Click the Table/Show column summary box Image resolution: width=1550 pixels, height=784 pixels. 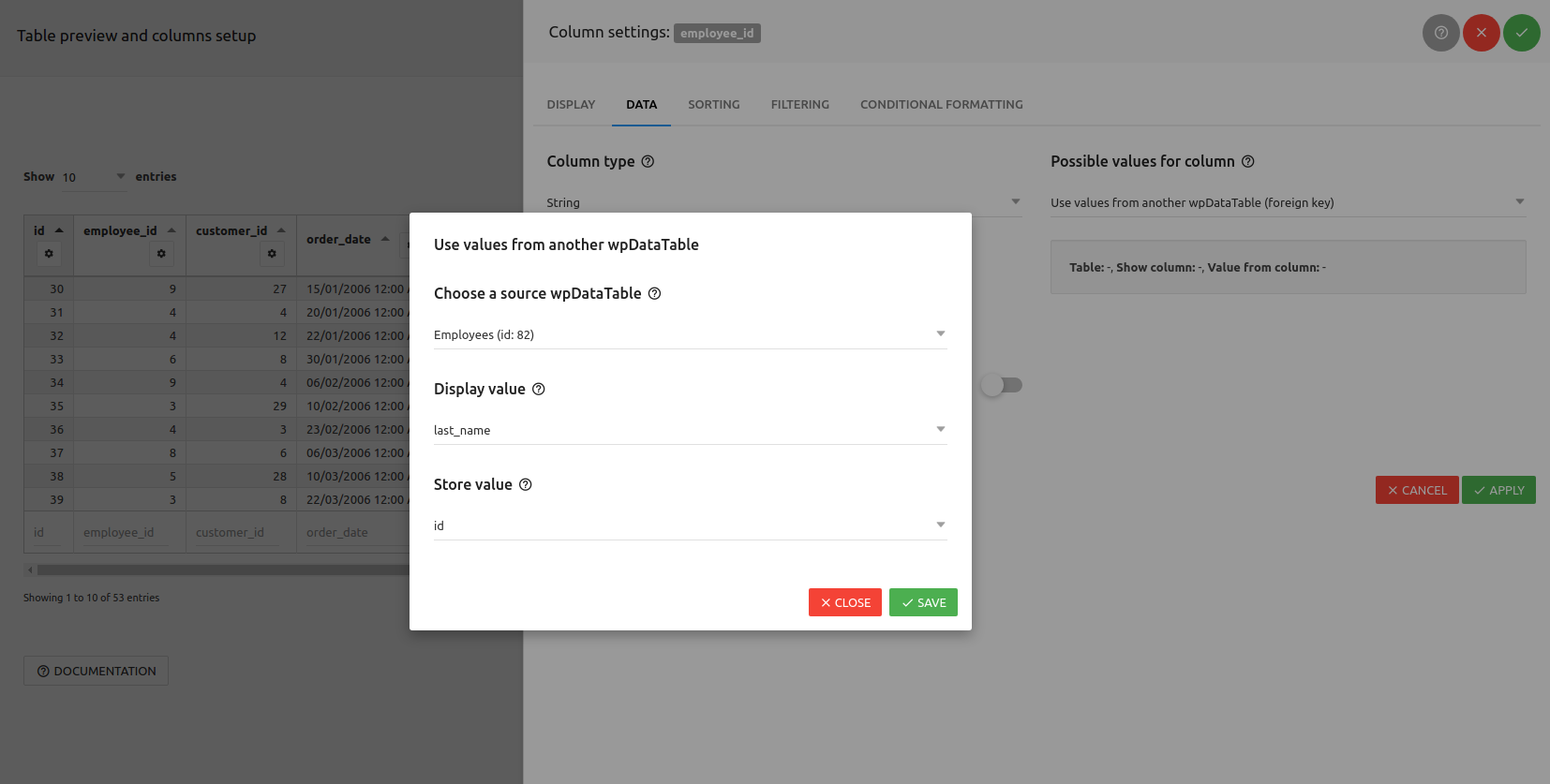click(1289, 267)
